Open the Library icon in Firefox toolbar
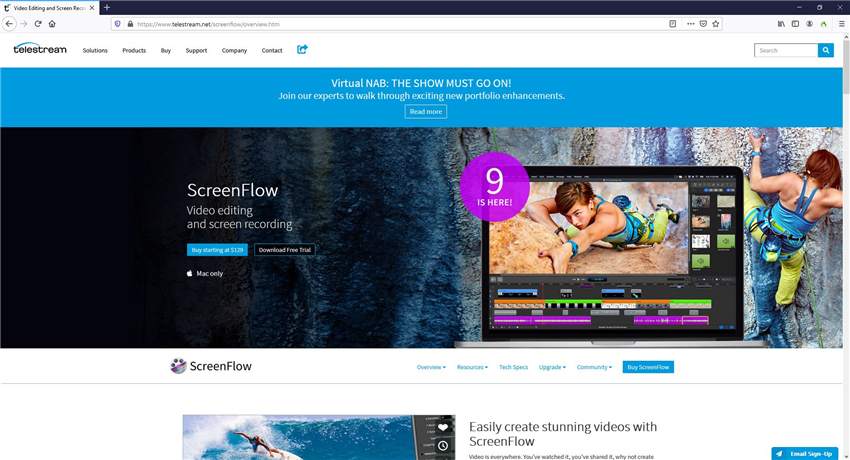Viewport: 850px width, 460px height. (781, 24)
